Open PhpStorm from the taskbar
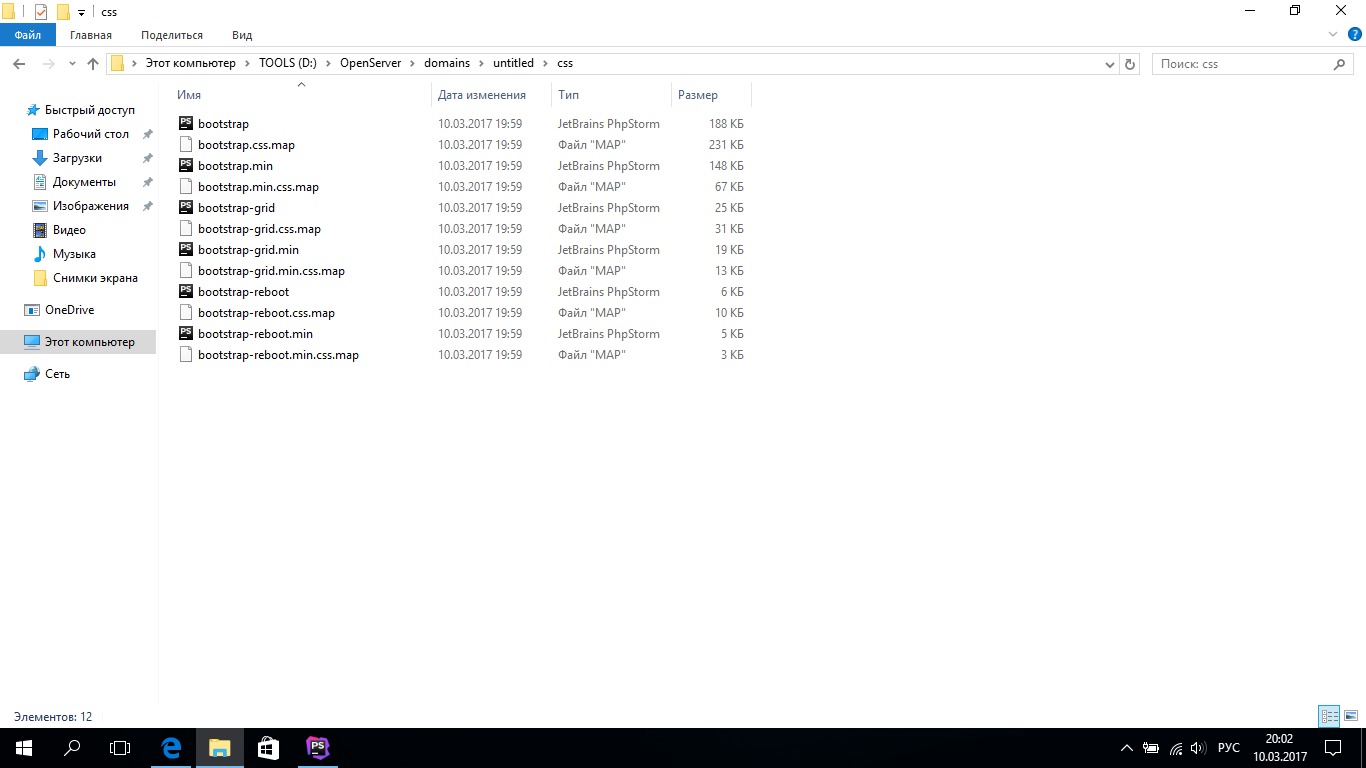The image size is (1366, 768). pos(318,747)
